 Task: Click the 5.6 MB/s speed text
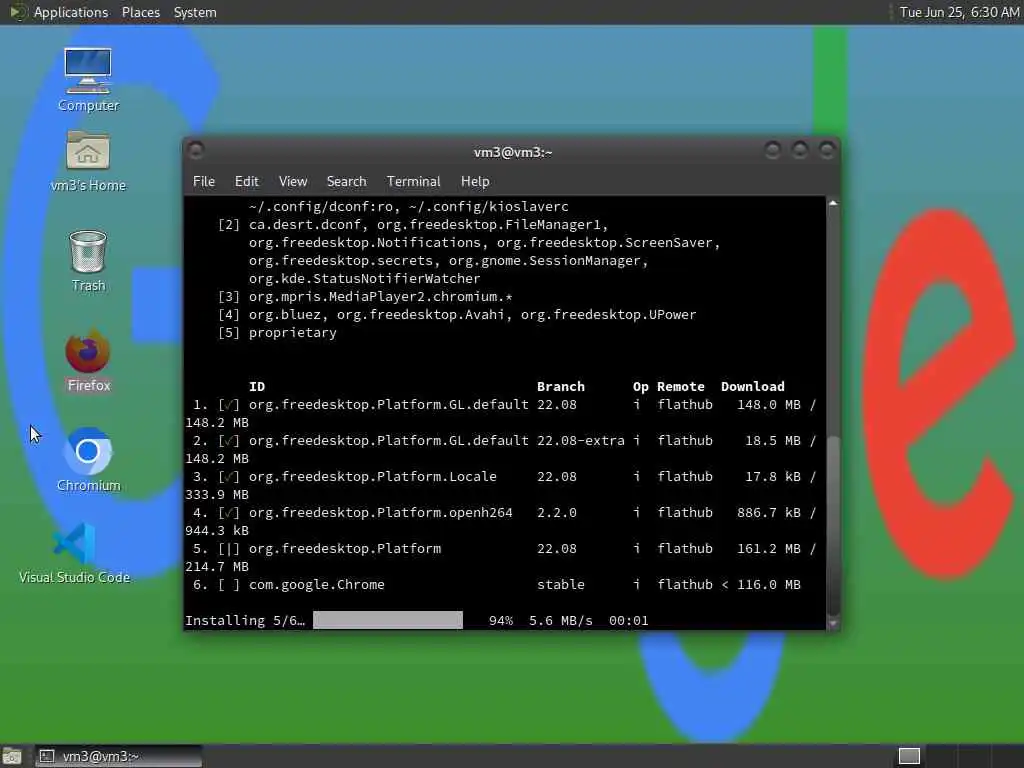click(560, 620)
